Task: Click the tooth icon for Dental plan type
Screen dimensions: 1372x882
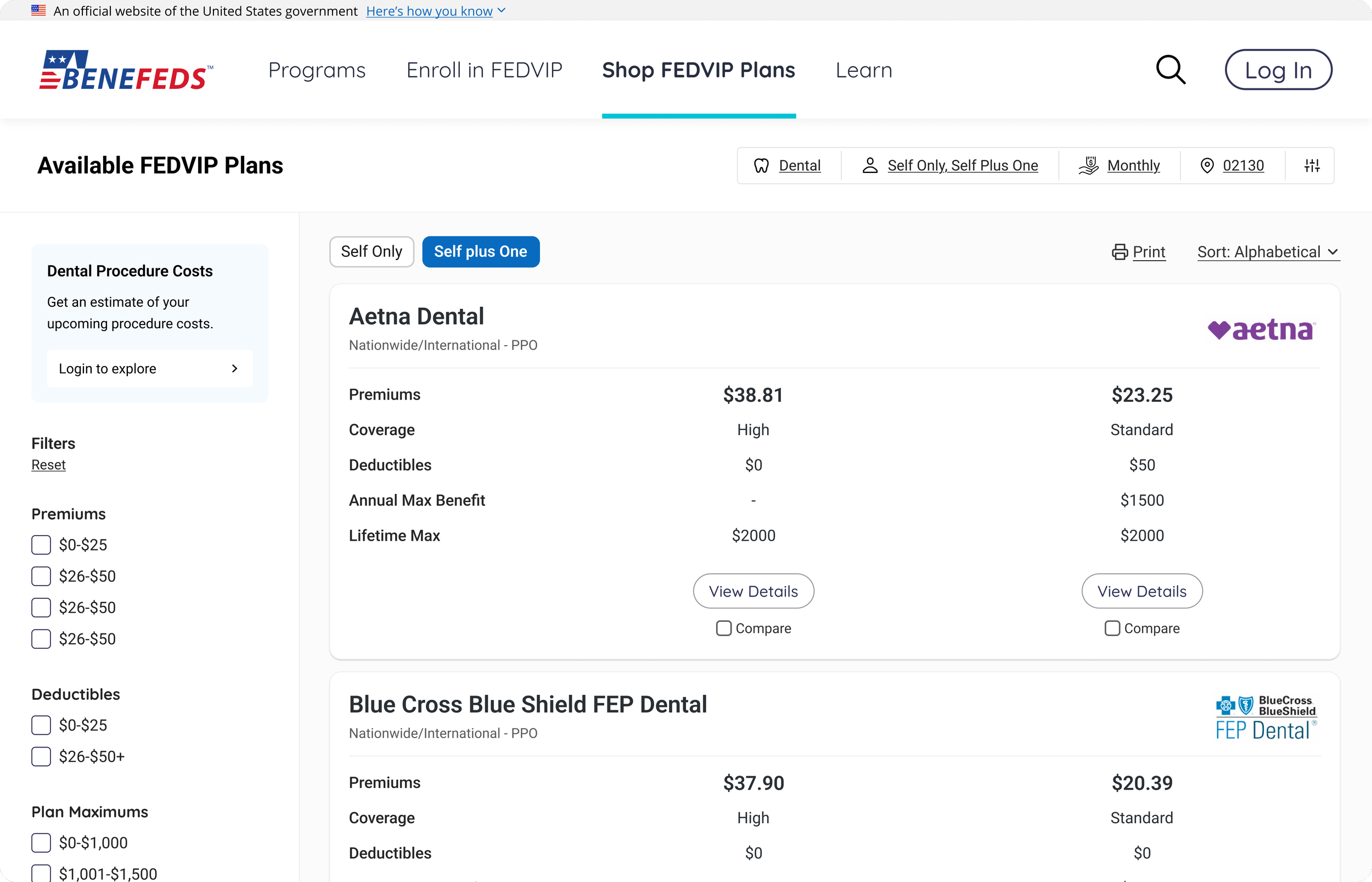Action: [761, 166]
